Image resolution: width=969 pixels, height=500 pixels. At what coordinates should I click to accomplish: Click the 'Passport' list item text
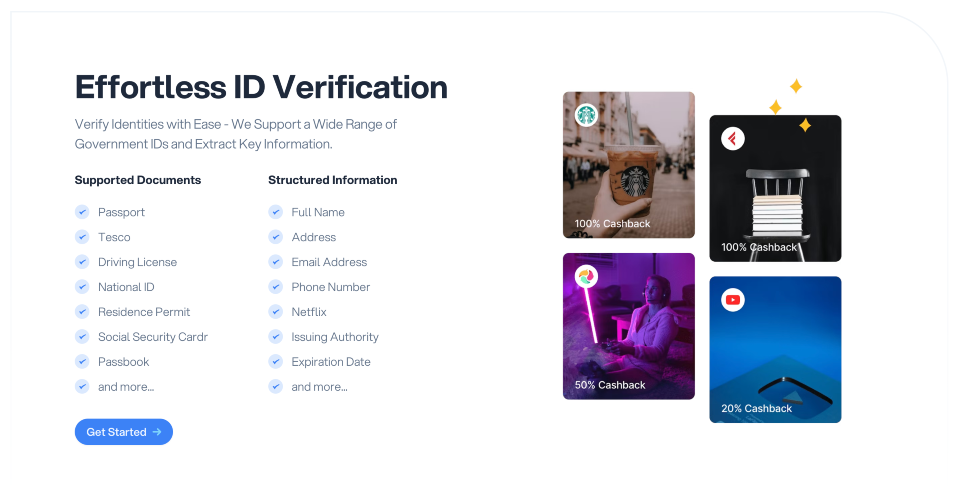tap(121, 212)
